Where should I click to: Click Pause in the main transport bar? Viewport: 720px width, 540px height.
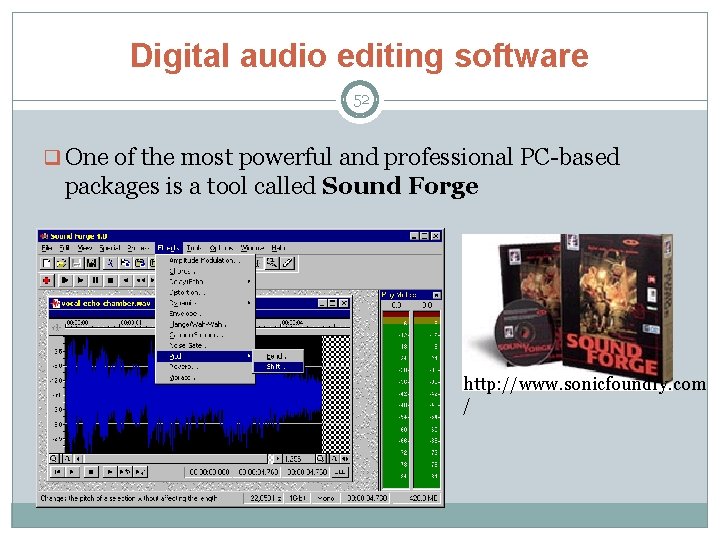[96, 280]
